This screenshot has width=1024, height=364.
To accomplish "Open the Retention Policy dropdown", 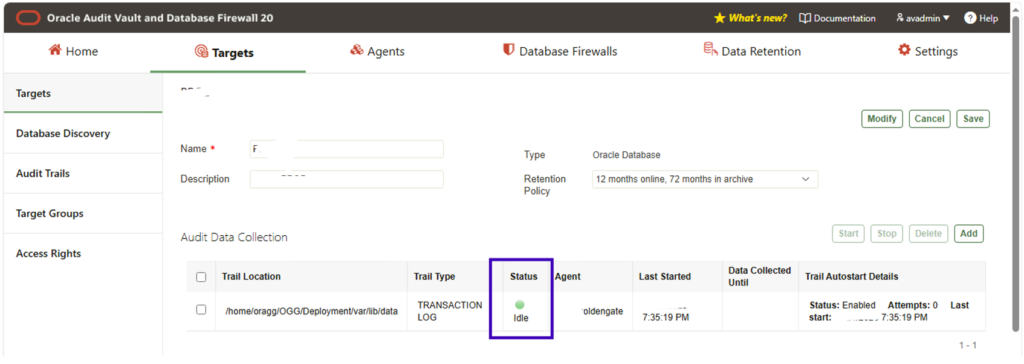I will point(705,179).
